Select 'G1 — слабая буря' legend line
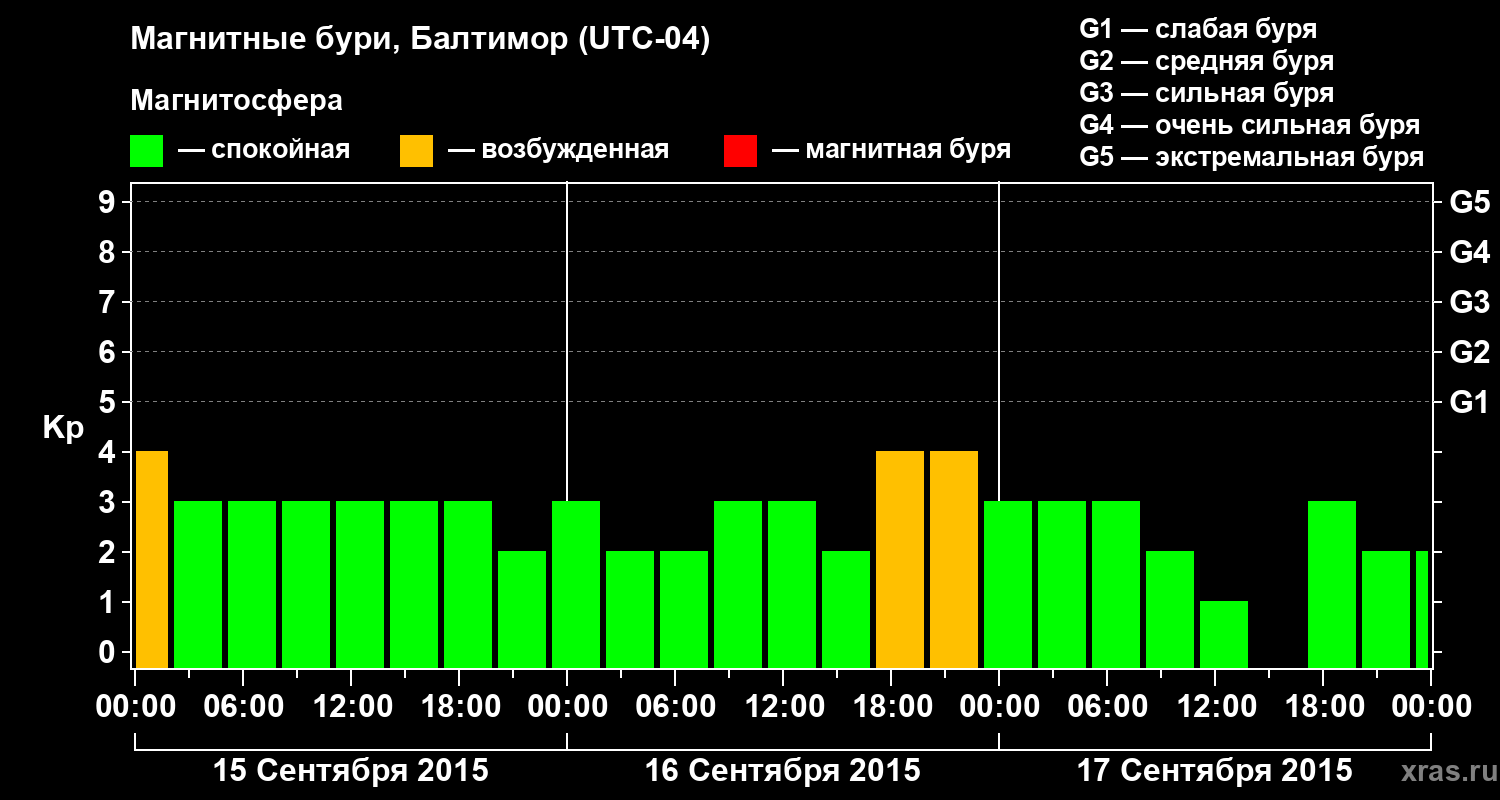Screen dimensions: 1500x800 1198,29
